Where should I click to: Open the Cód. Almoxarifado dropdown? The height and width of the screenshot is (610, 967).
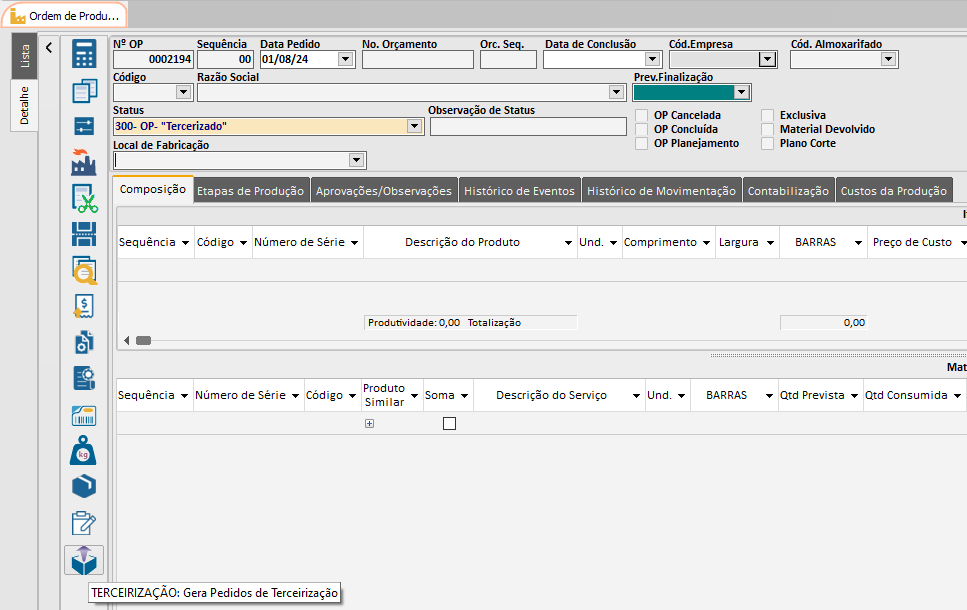[x=888, y=59]
